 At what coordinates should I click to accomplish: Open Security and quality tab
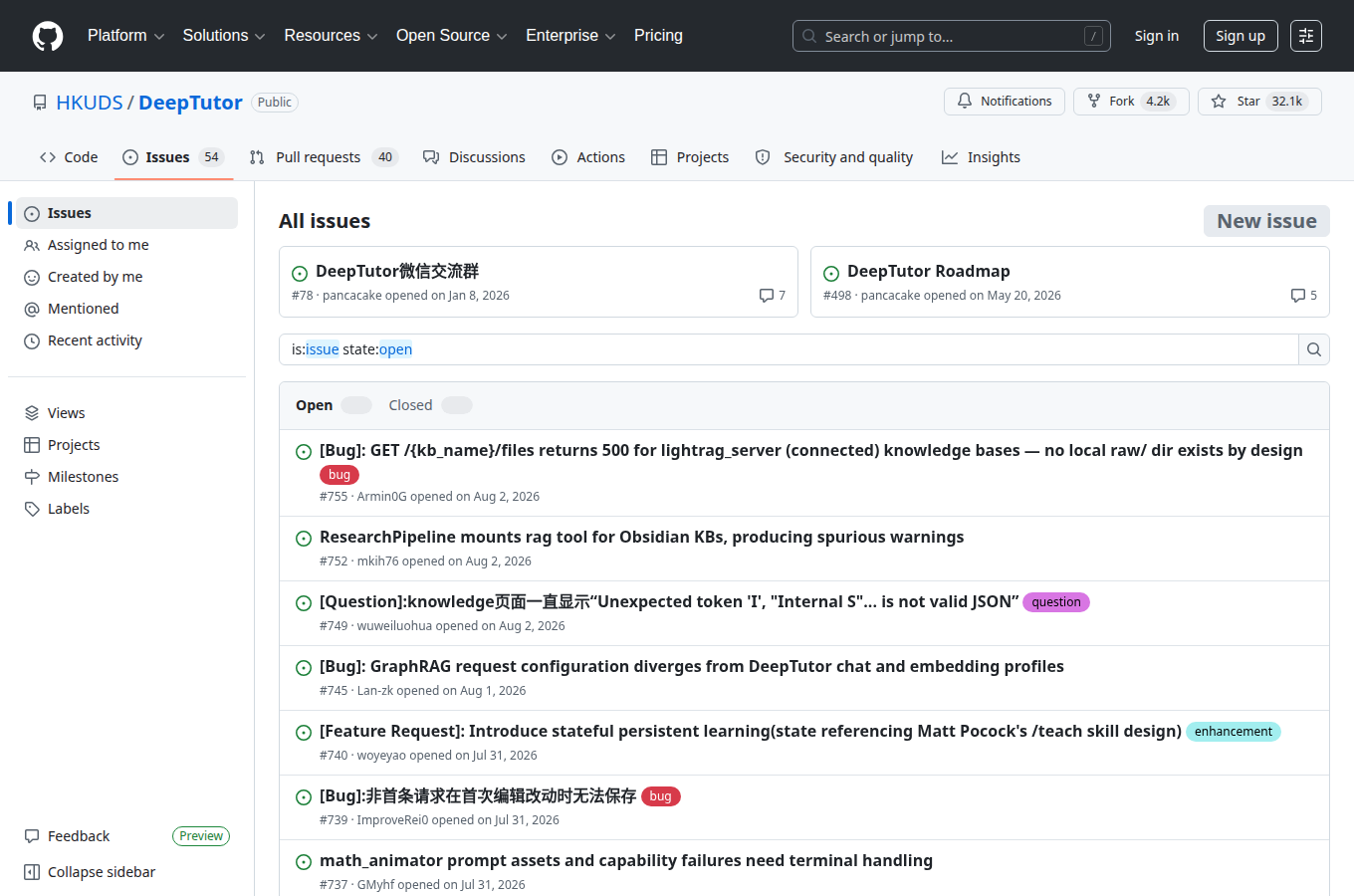[x=834, y=157]
